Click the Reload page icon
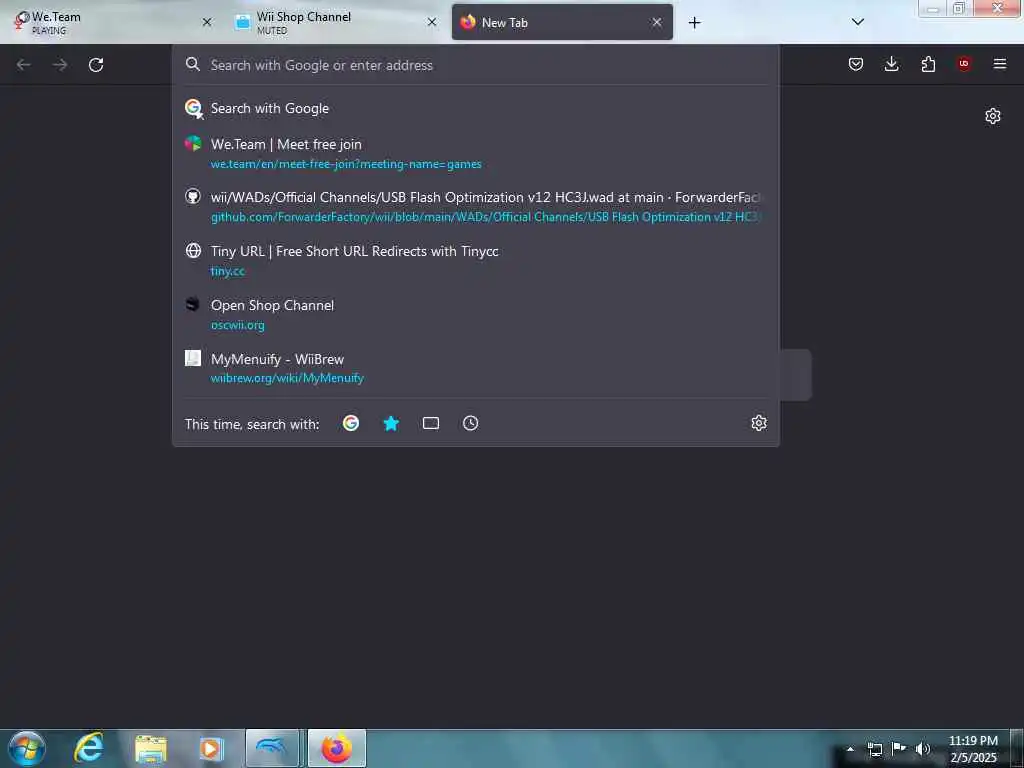Screen dimensions: 1024x768 [96, 65]
